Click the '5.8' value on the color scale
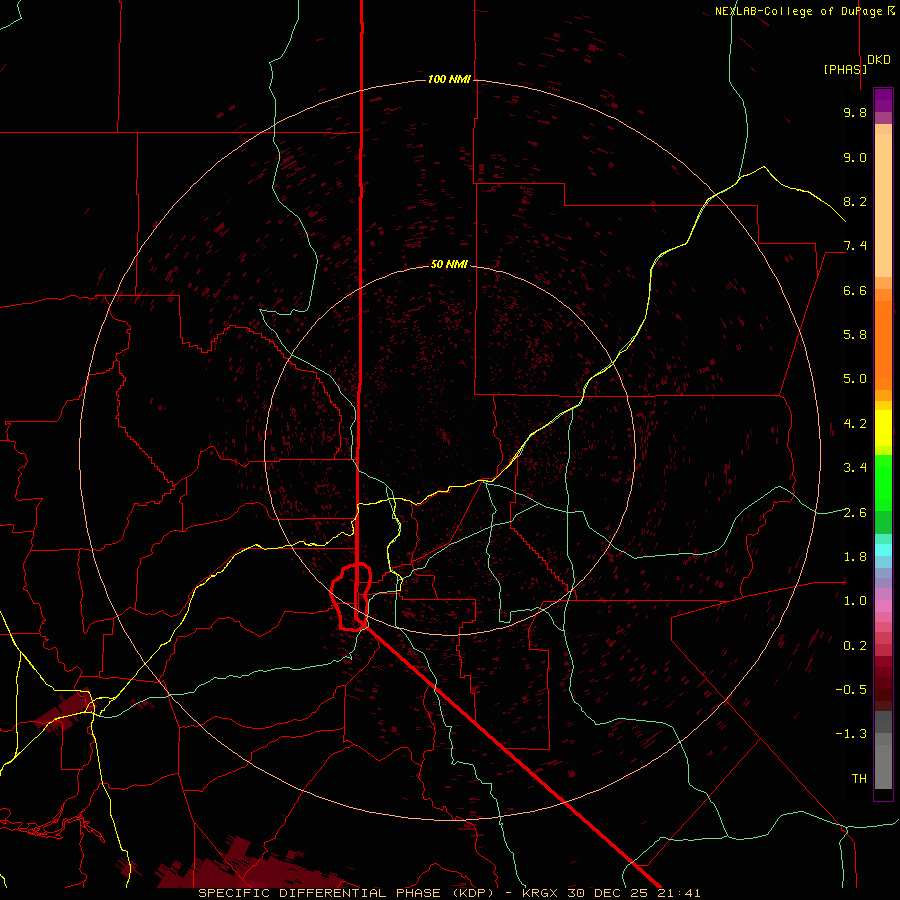 (855, 335)
